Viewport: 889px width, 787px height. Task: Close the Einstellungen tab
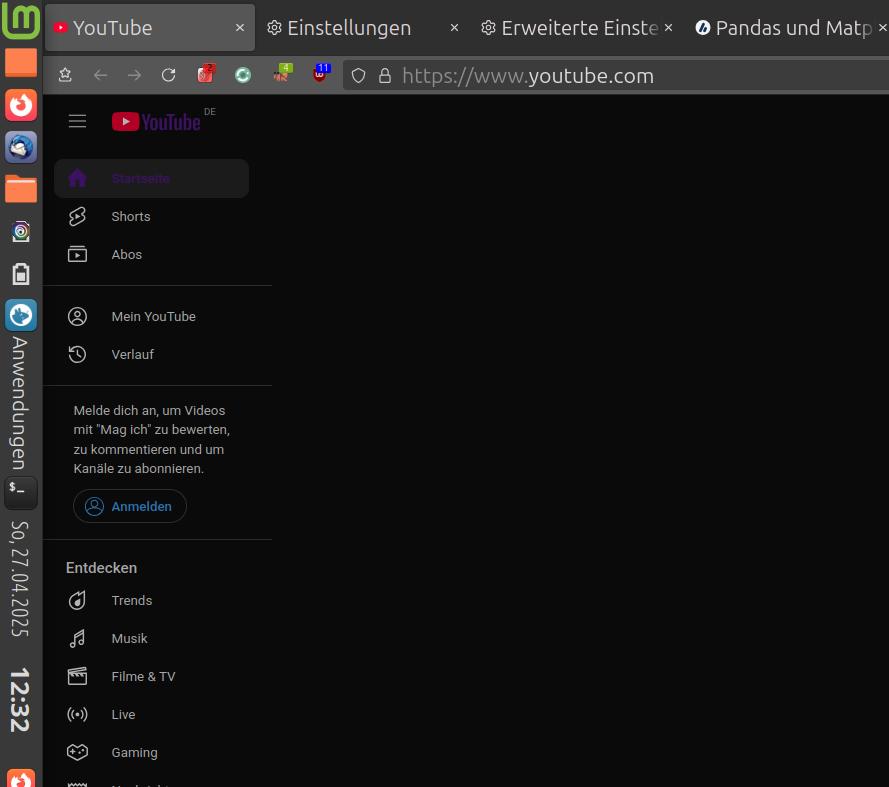454,28
